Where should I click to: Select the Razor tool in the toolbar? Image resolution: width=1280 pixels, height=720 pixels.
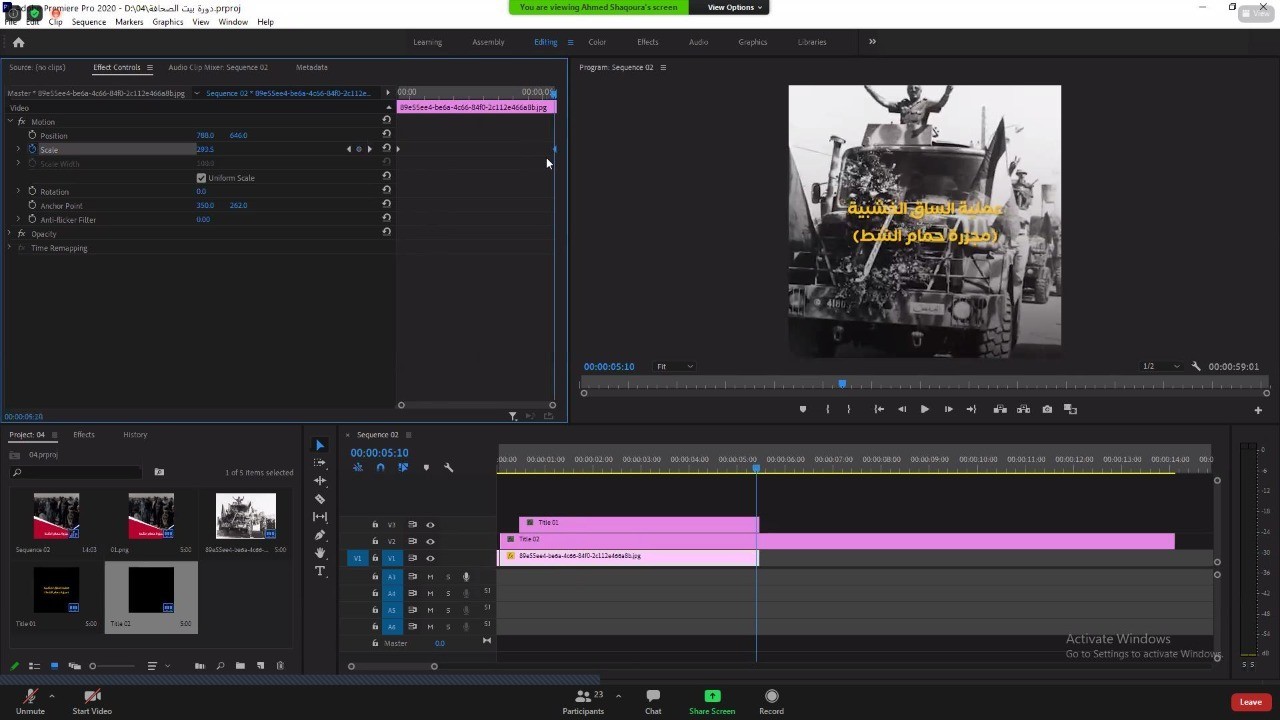320,499
